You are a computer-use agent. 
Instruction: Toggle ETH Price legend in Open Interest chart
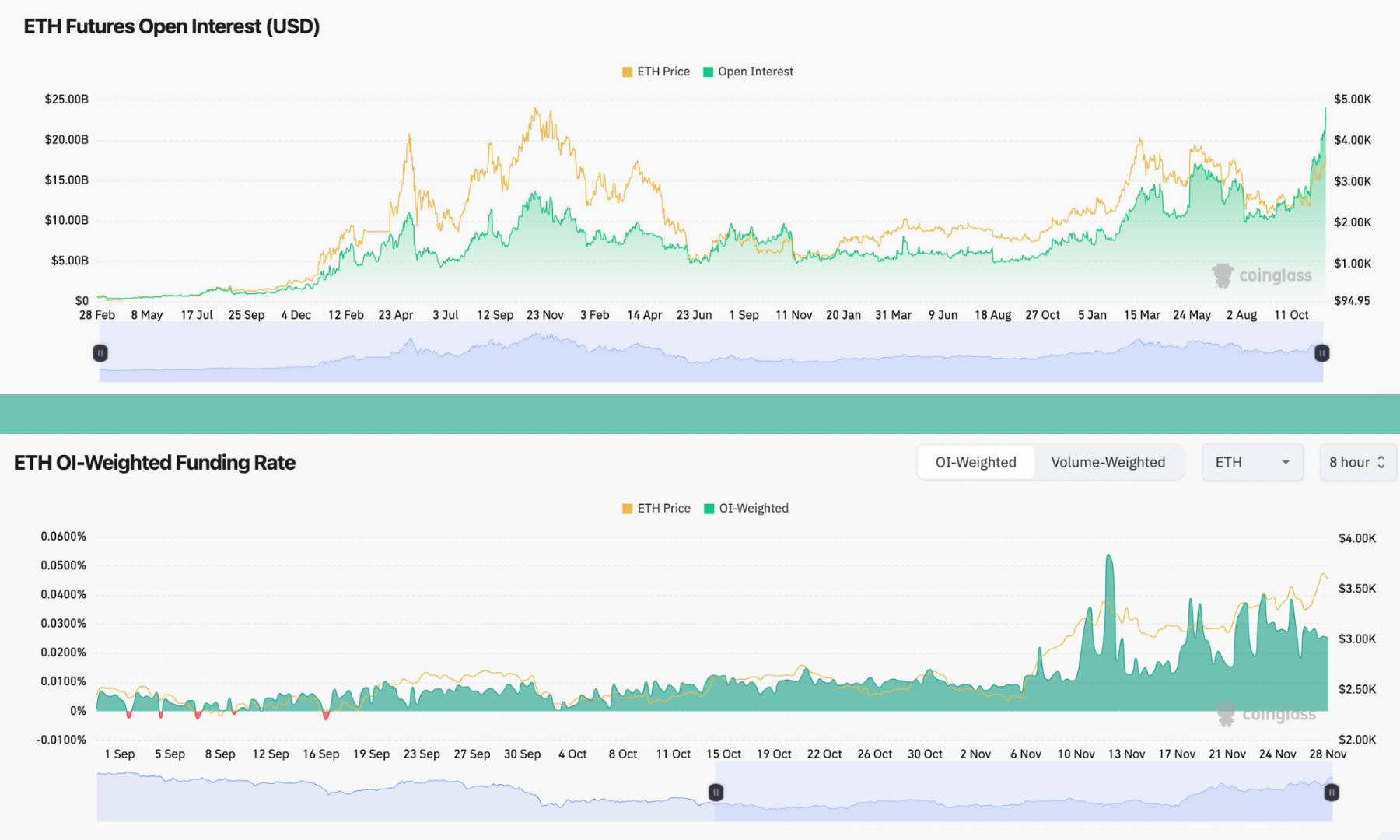[656, 72]
